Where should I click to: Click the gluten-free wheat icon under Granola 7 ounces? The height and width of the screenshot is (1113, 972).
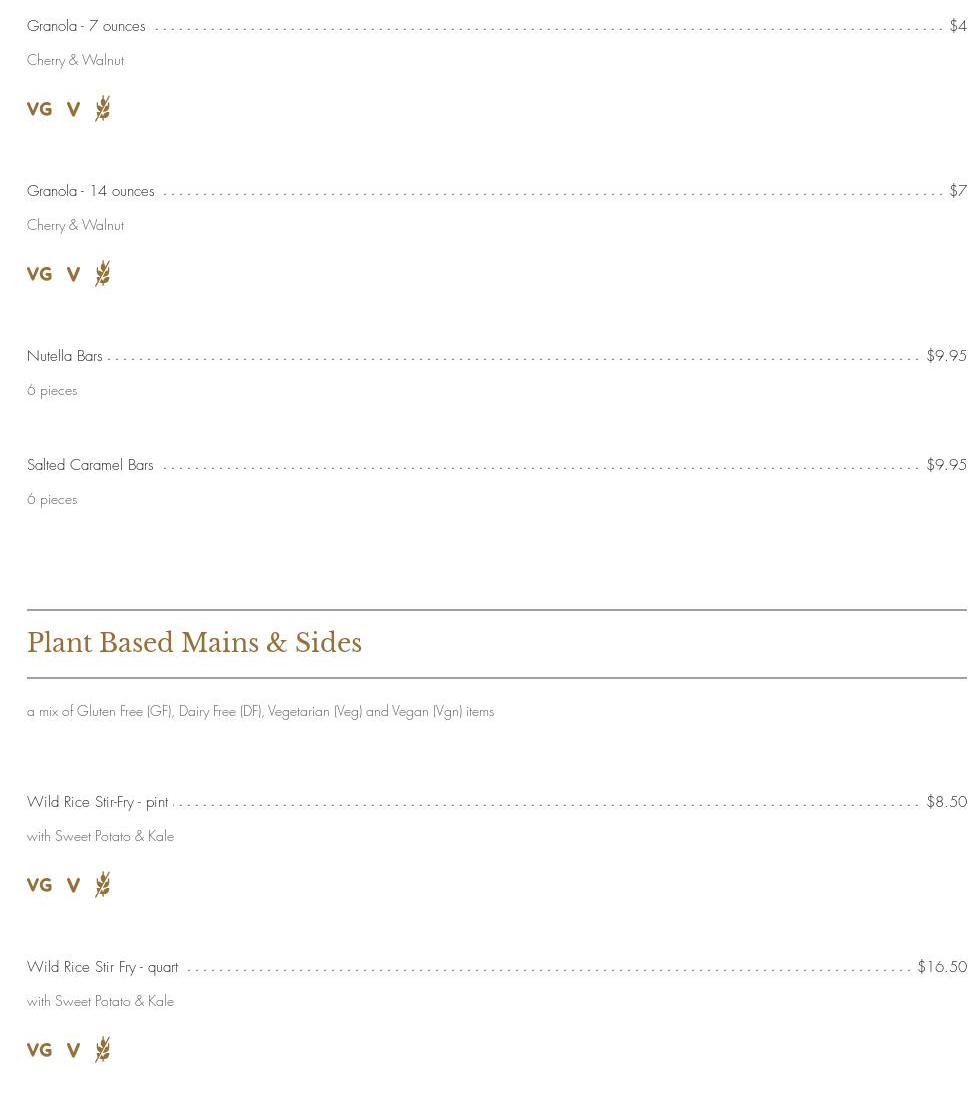pyautogui.click(x=103, y=108)
